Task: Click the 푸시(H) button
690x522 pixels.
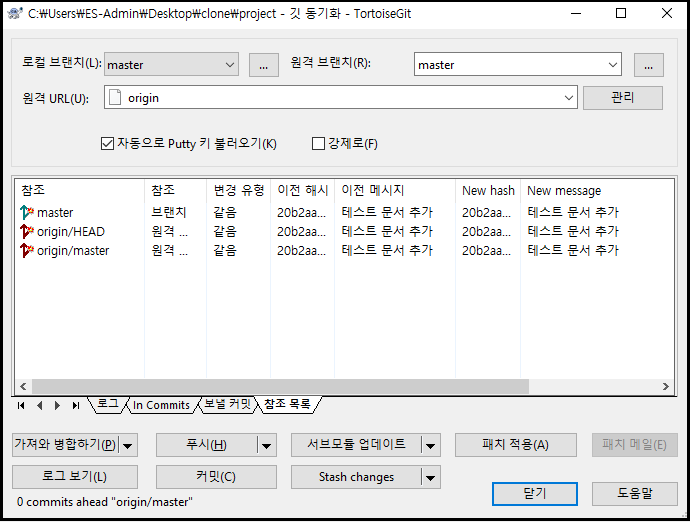Action: click(206, 445)
